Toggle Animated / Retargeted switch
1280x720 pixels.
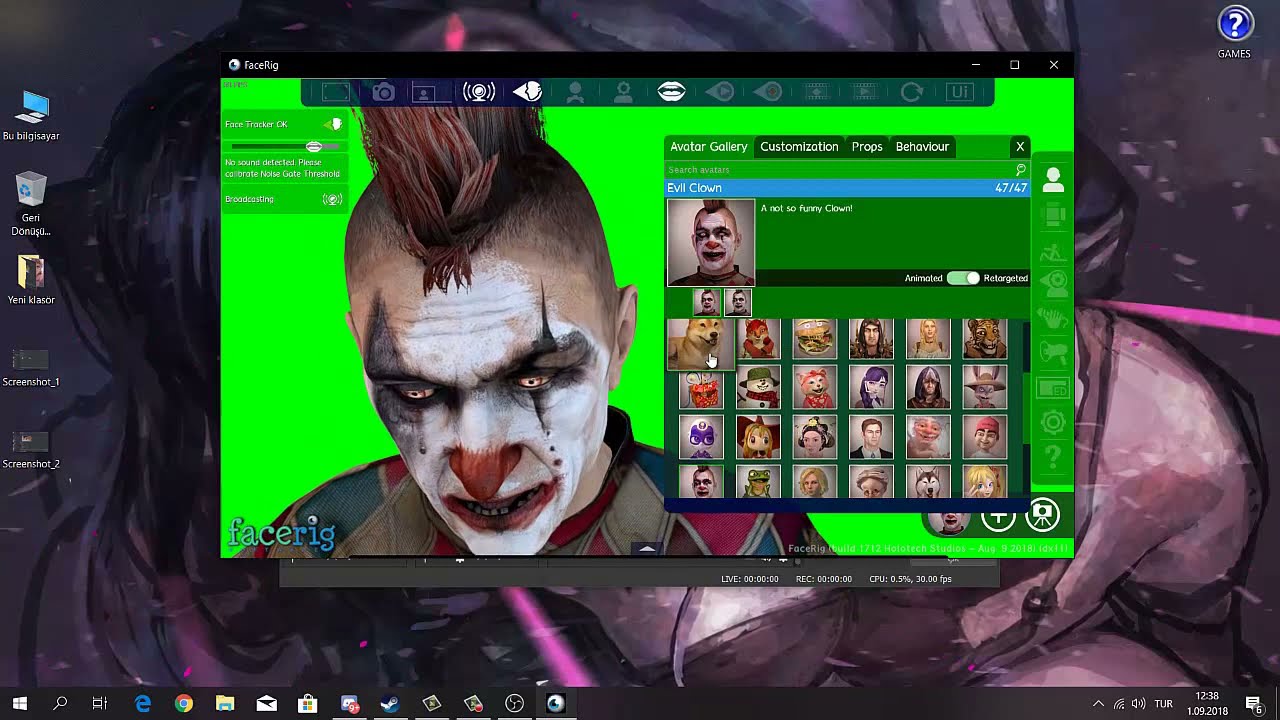coord(963,278)
